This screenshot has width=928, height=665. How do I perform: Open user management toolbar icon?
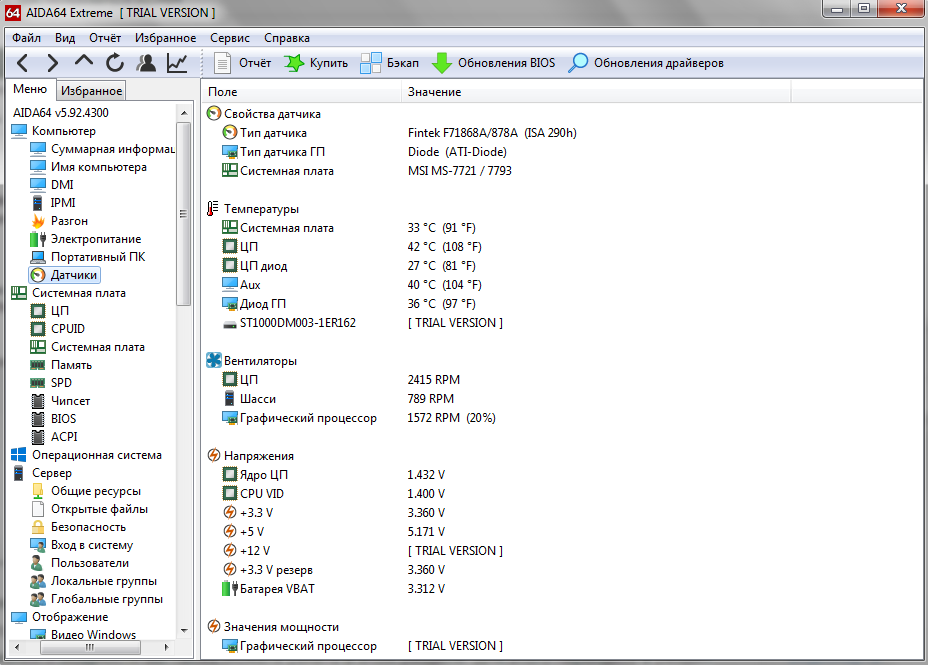pos(147,63)
